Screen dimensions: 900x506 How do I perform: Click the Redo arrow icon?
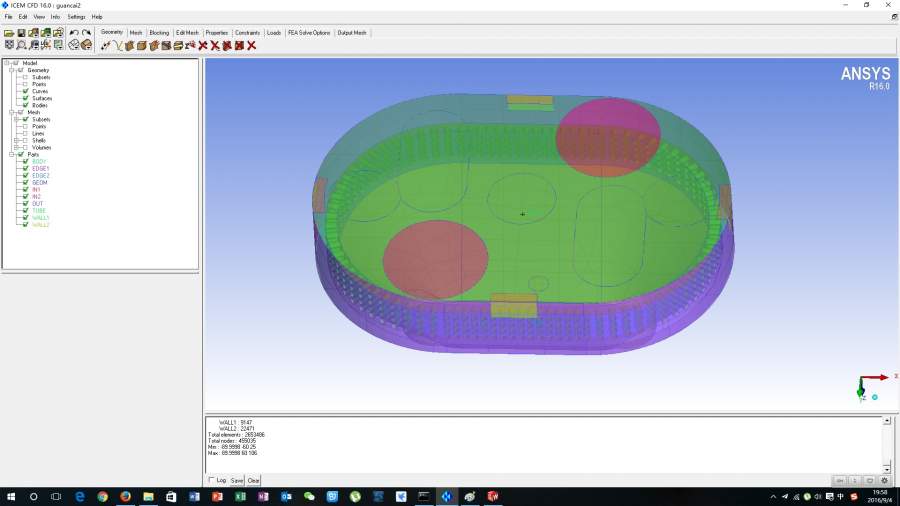[x=86, y=33]
